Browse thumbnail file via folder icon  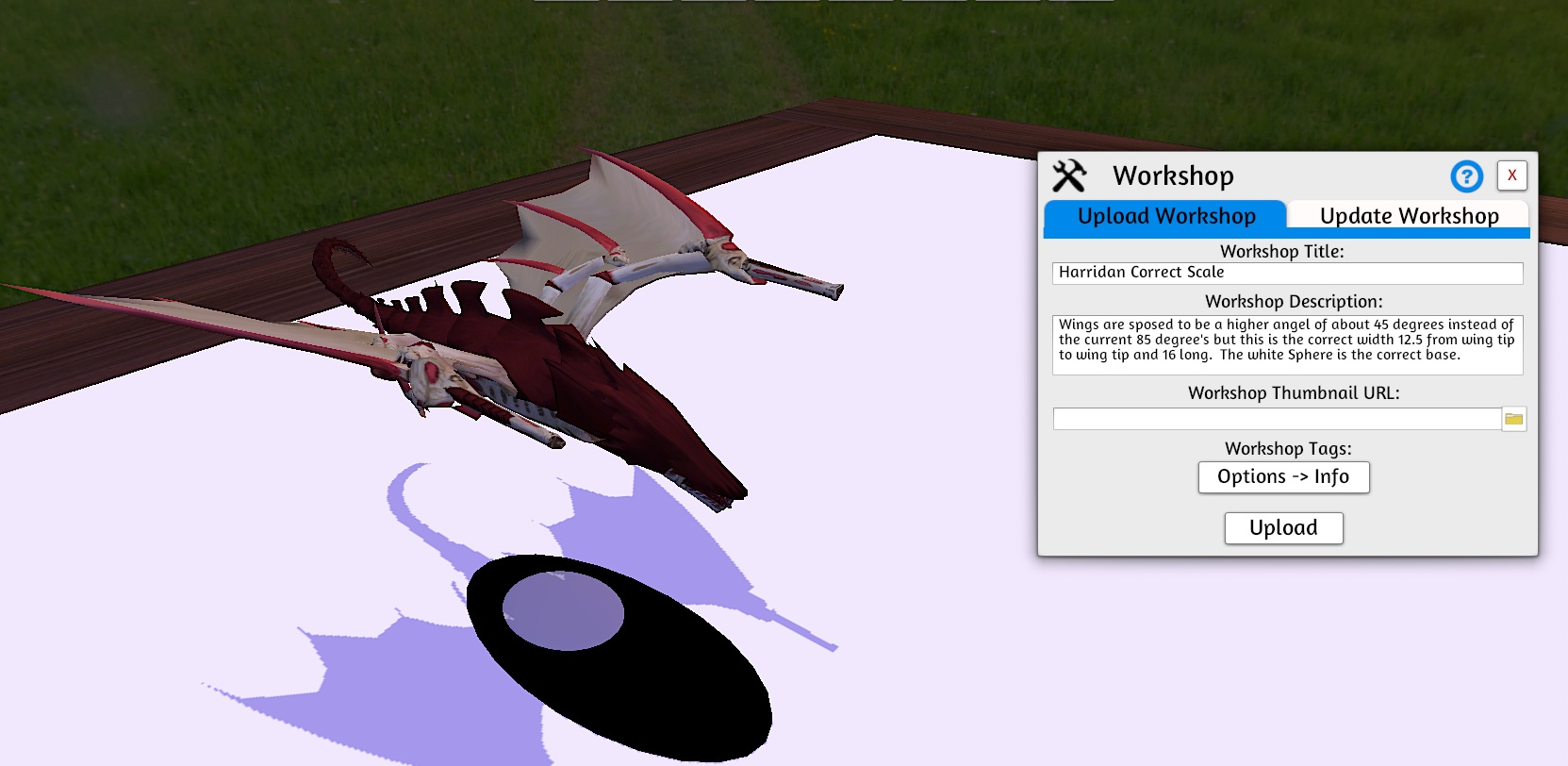pos(1513,419)
